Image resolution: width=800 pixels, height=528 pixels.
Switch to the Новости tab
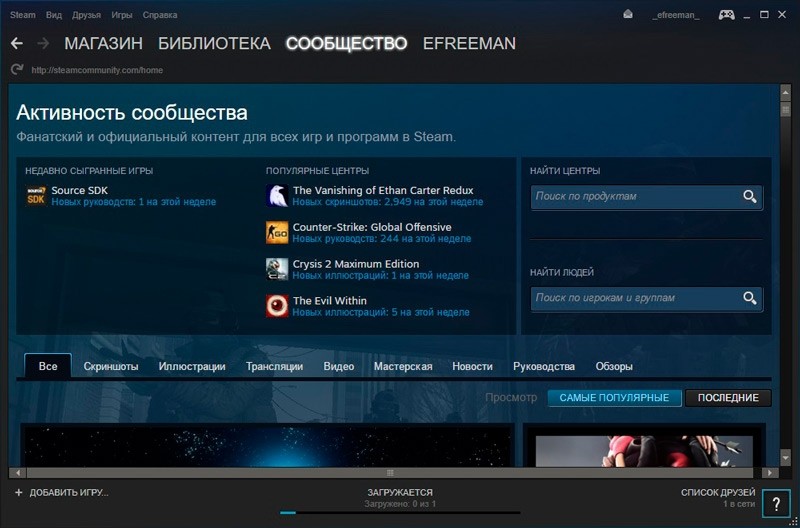472,366
